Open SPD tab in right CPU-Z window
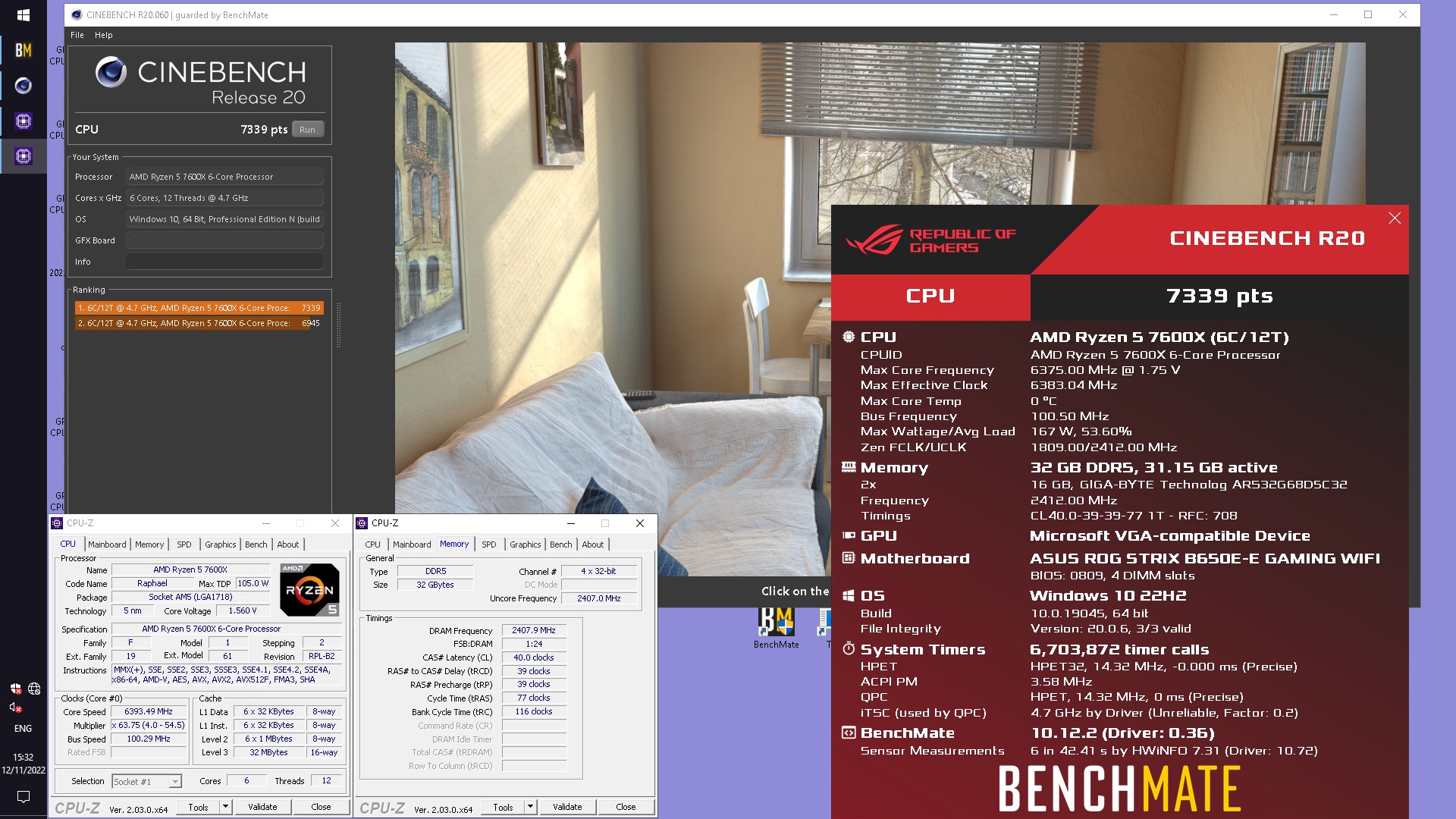The image size is (1456, 819). [x=489, y=544]
